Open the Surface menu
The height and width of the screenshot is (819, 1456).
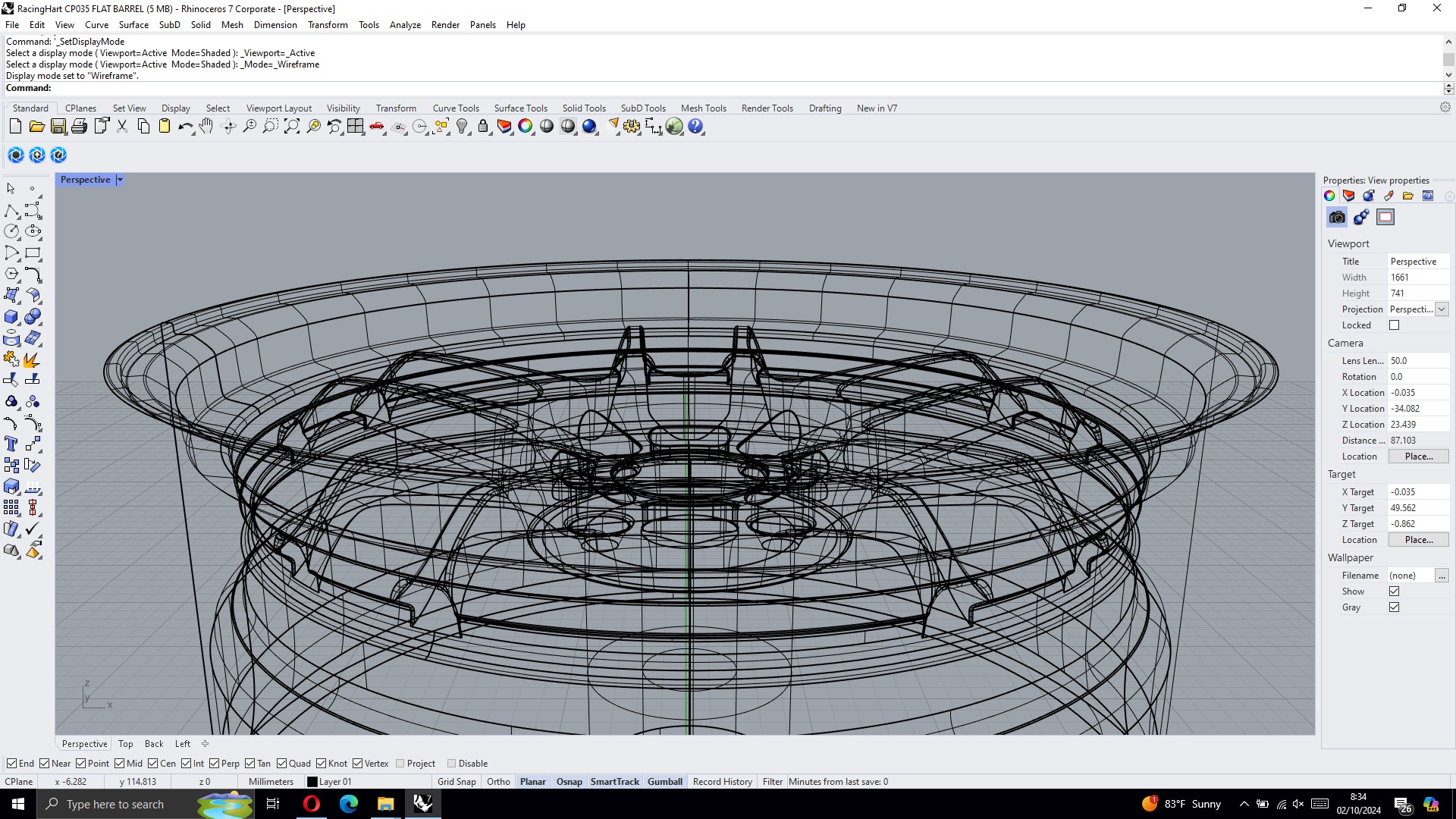(x=133, y=25)
